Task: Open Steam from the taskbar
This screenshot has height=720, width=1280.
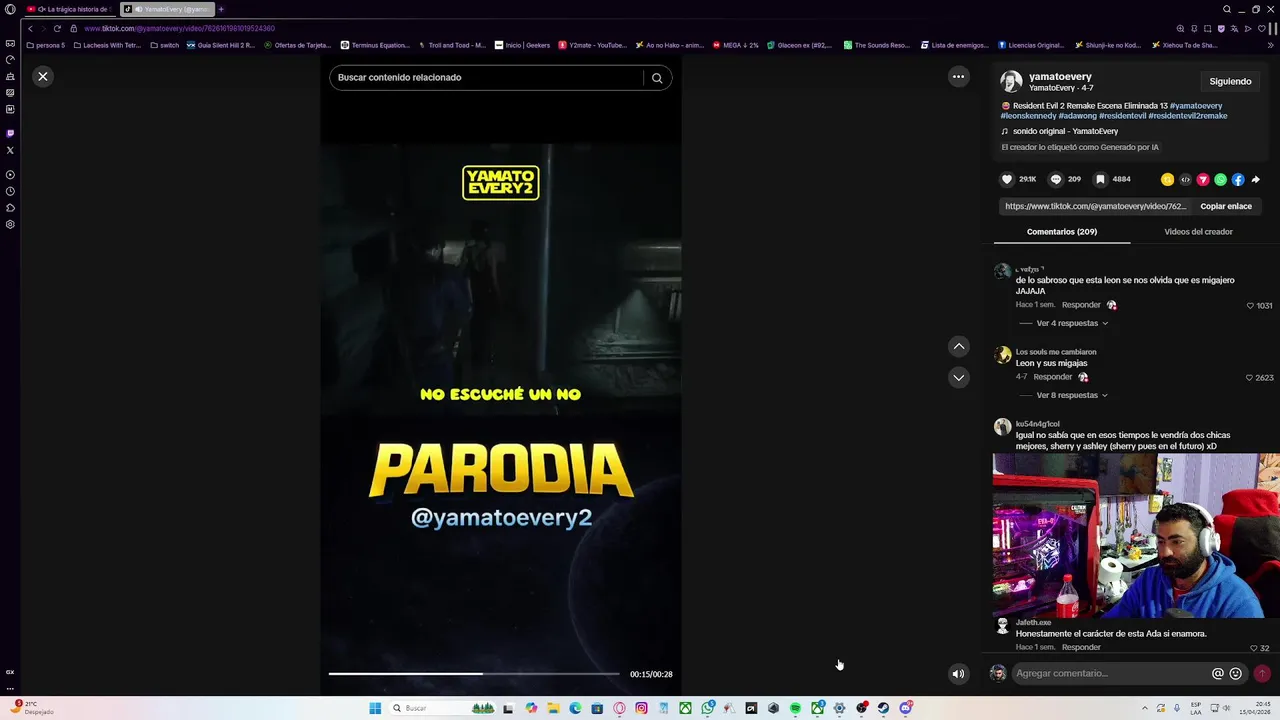Action: pos(883,708)
